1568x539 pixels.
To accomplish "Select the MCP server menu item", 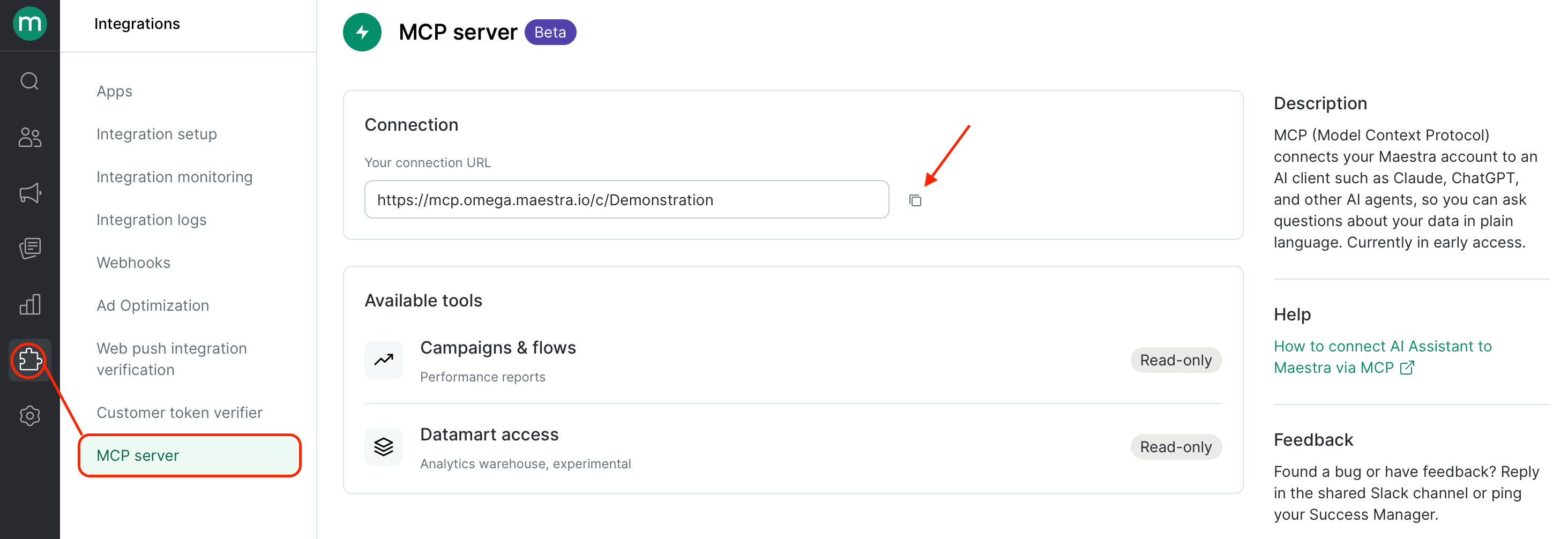I will point(190,455).
